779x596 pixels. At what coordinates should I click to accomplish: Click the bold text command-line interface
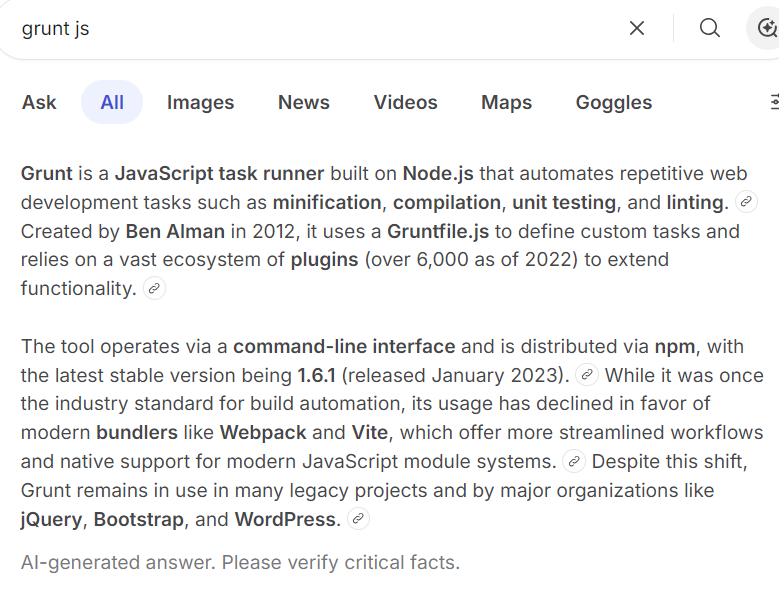344,347
